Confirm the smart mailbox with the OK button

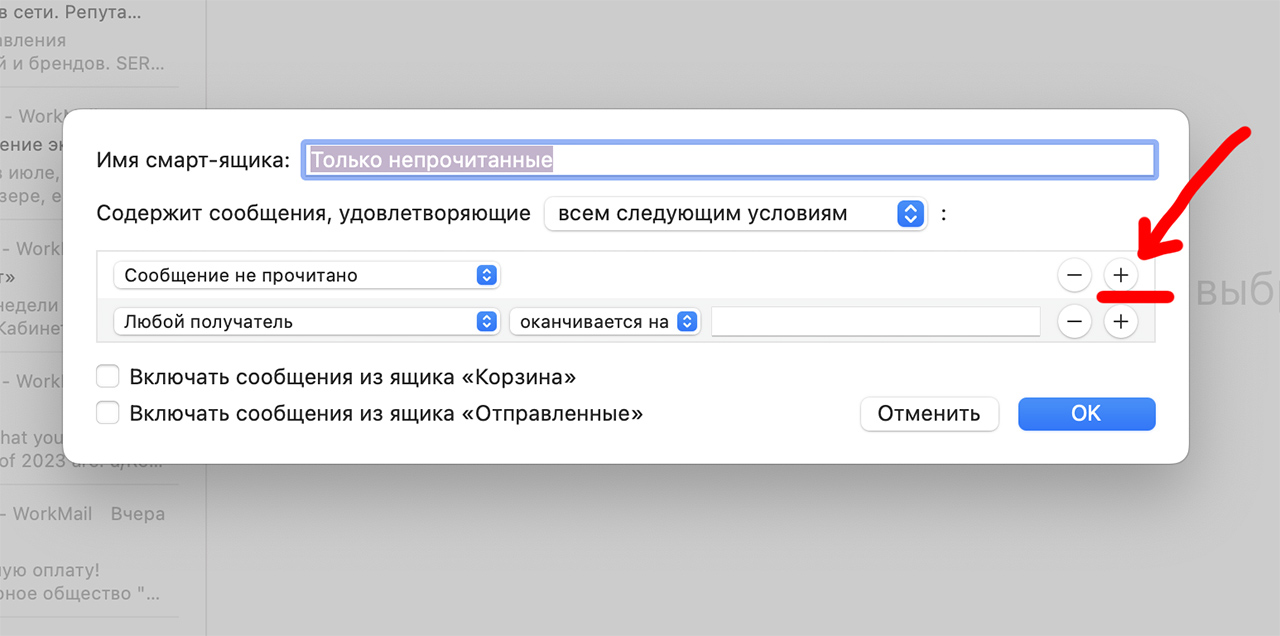pos(1086,413)
